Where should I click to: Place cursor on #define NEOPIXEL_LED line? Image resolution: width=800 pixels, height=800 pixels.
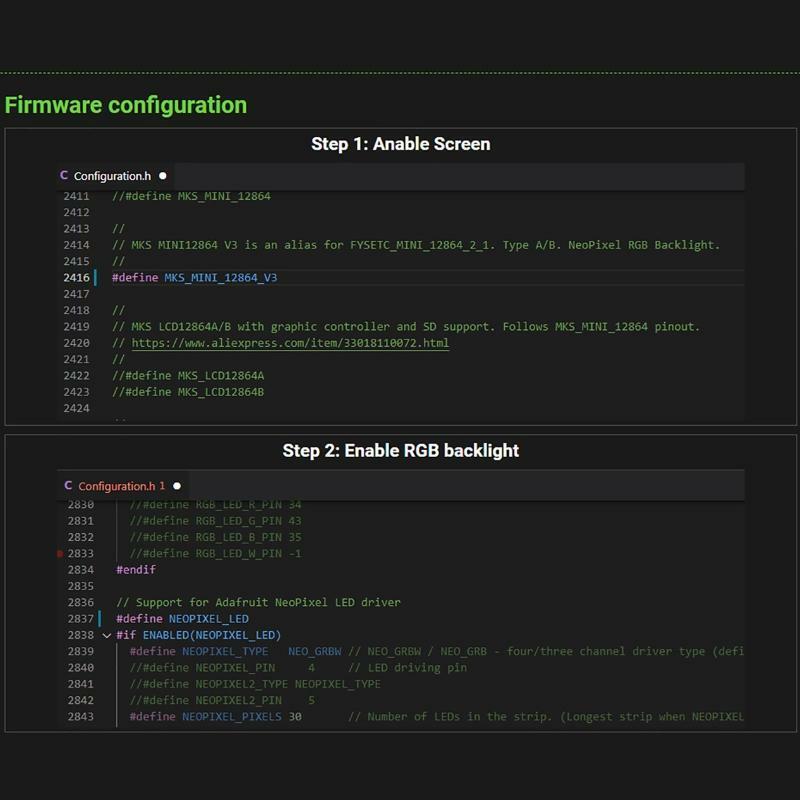[182, 618]
